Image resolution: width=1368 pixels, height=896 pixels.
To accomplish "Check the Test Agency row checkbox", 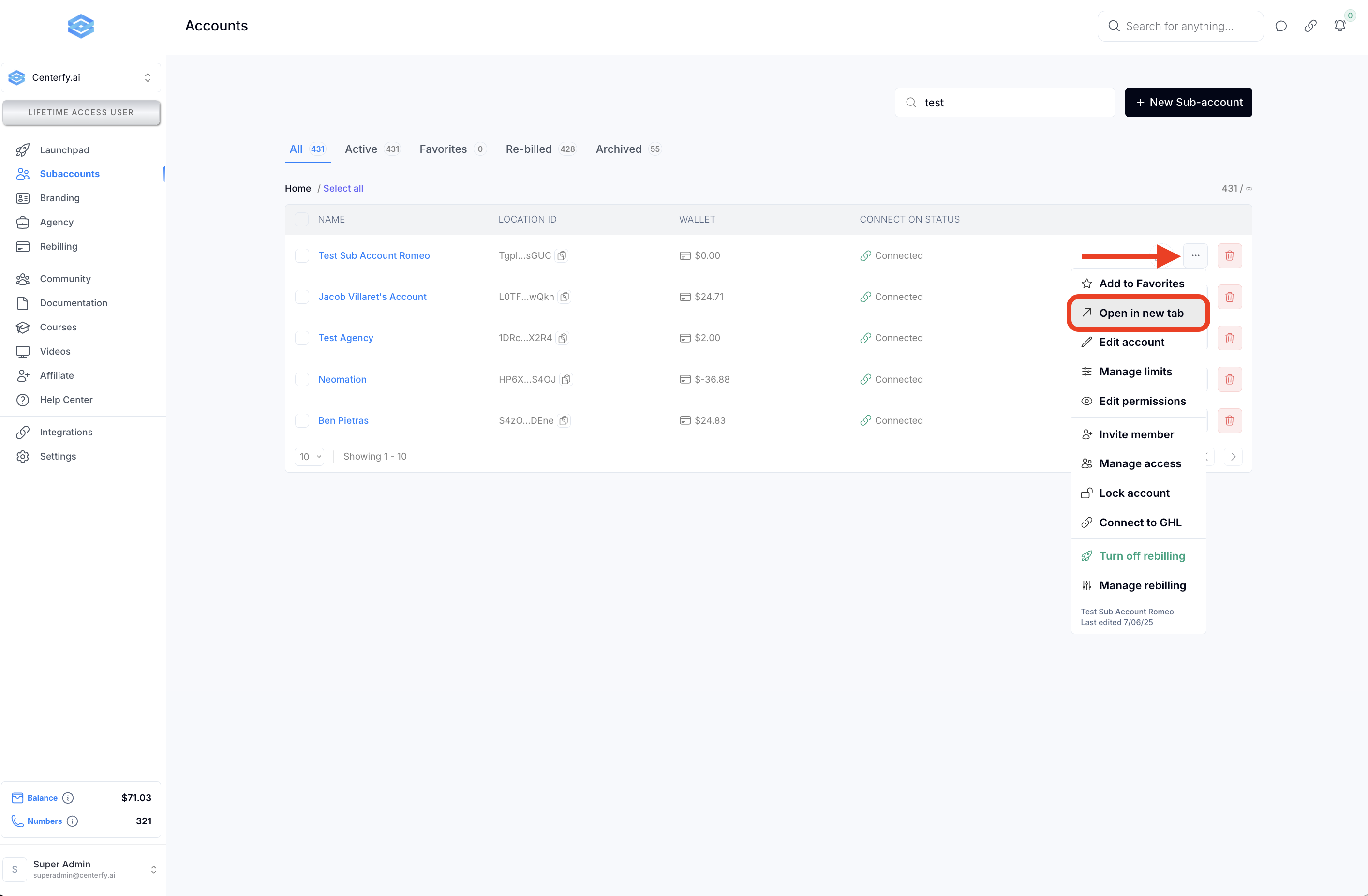I will coord(302,338).
